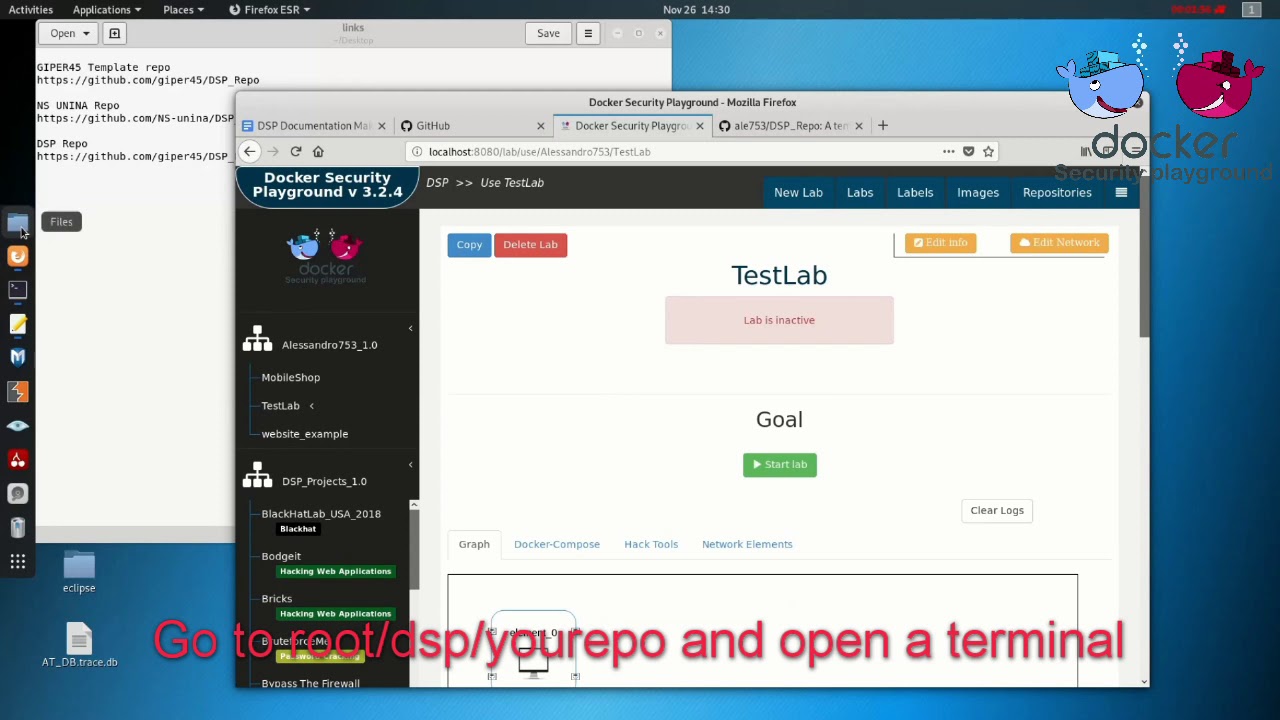Open the eclipse desktop folder

pyautogui.click(x=79, y=572)
